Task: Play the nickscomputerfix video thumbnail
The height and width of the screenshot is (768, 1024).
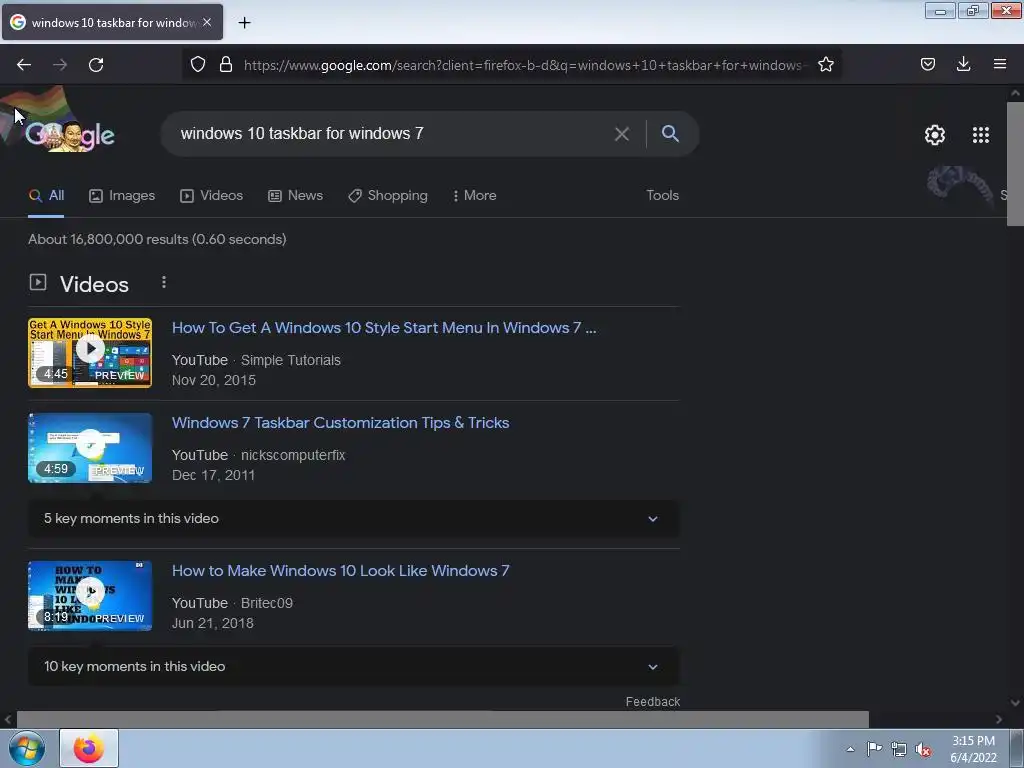Action: [x=90, y=448]
